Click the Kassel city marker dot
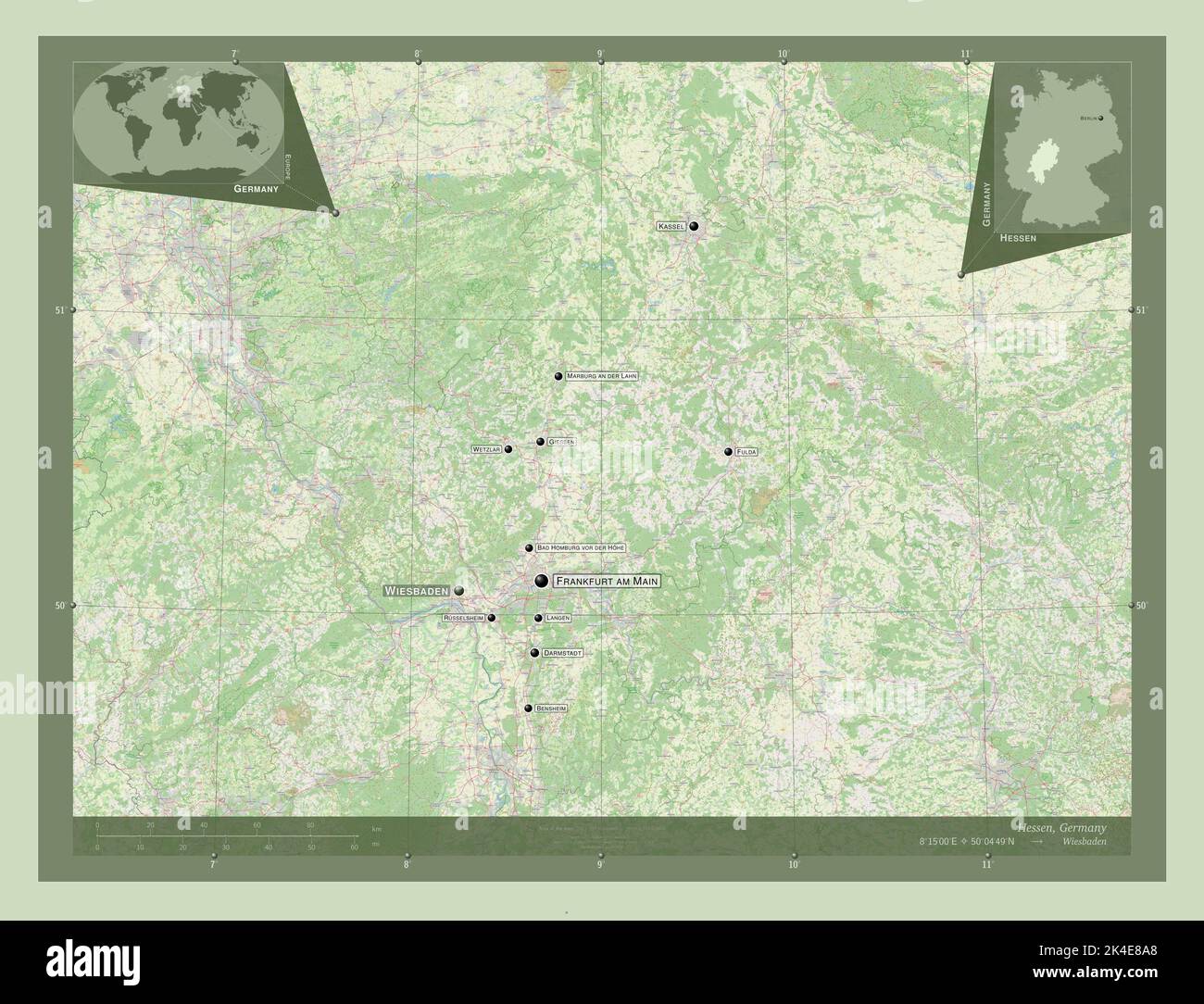Image resolution: width=1204 pixels, height=1004 pixels. (x=694, y=226)
